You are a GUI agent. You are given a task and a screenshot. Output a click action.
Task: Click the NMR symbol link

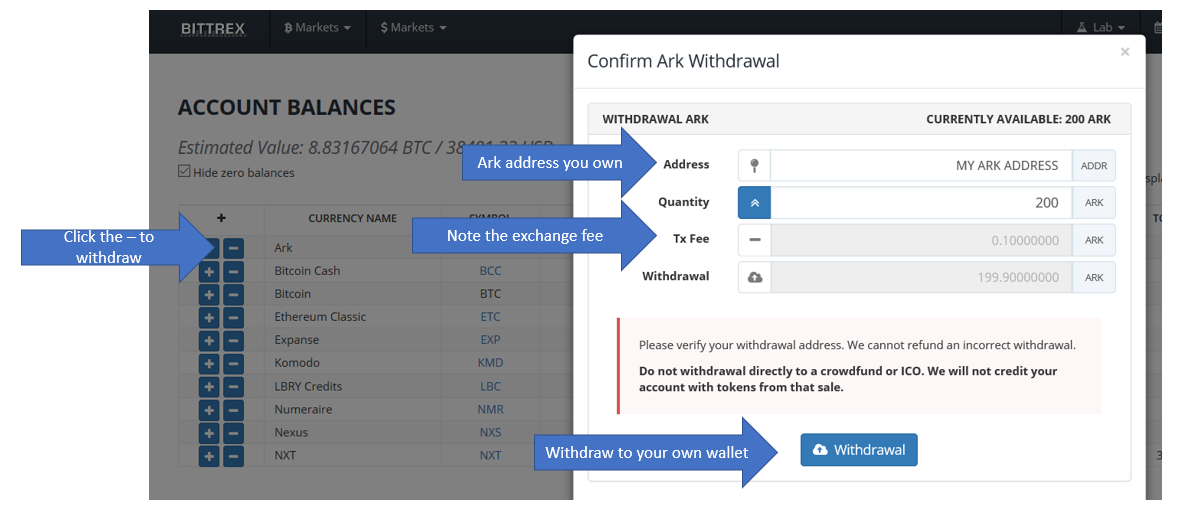tap(491, 410)
